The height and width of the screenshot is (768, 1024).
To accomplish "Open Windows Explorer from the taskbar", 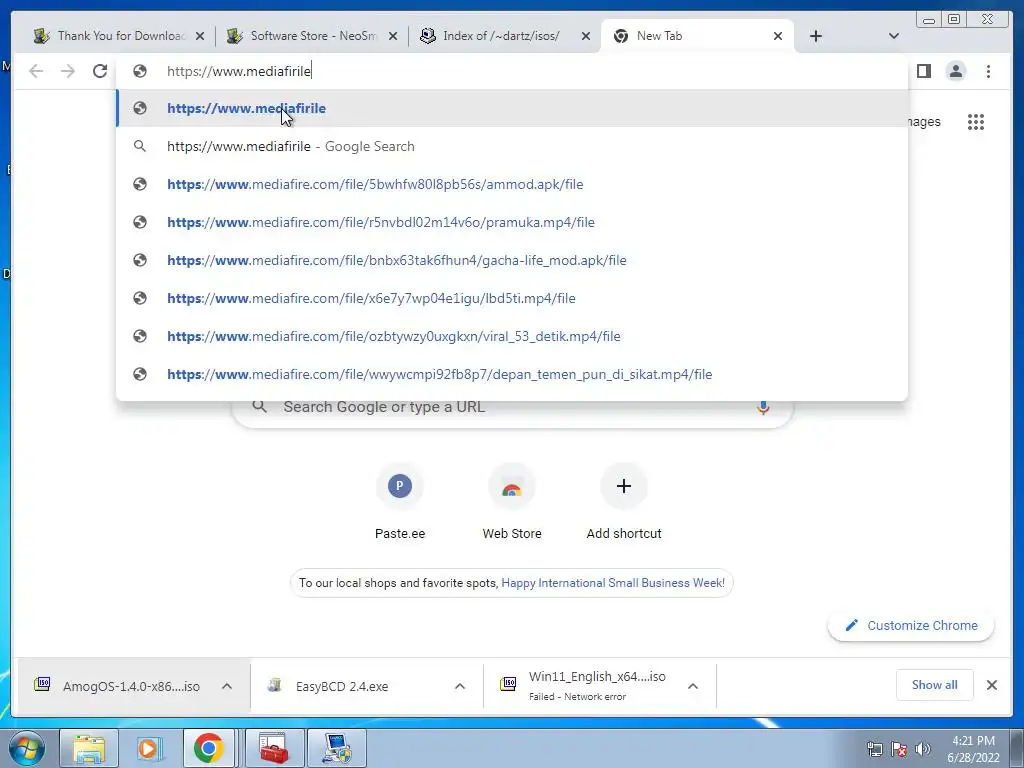I will tap(88, 748).
